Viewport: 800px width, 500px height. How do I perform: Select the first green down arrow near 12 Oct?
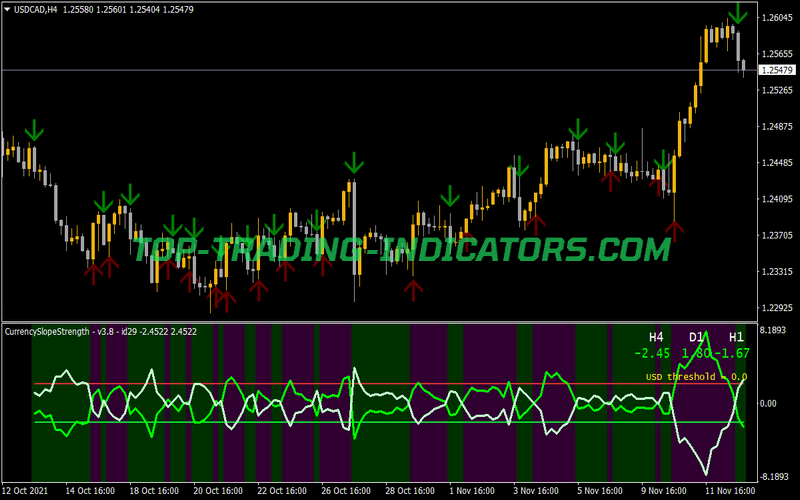pos(34,130)
